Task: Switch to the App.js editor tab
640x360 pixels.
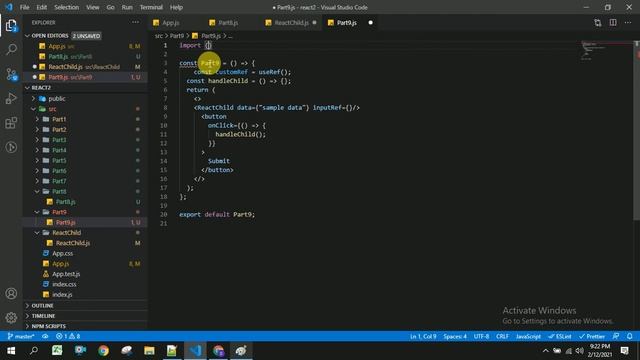Action: pos(171,23)
